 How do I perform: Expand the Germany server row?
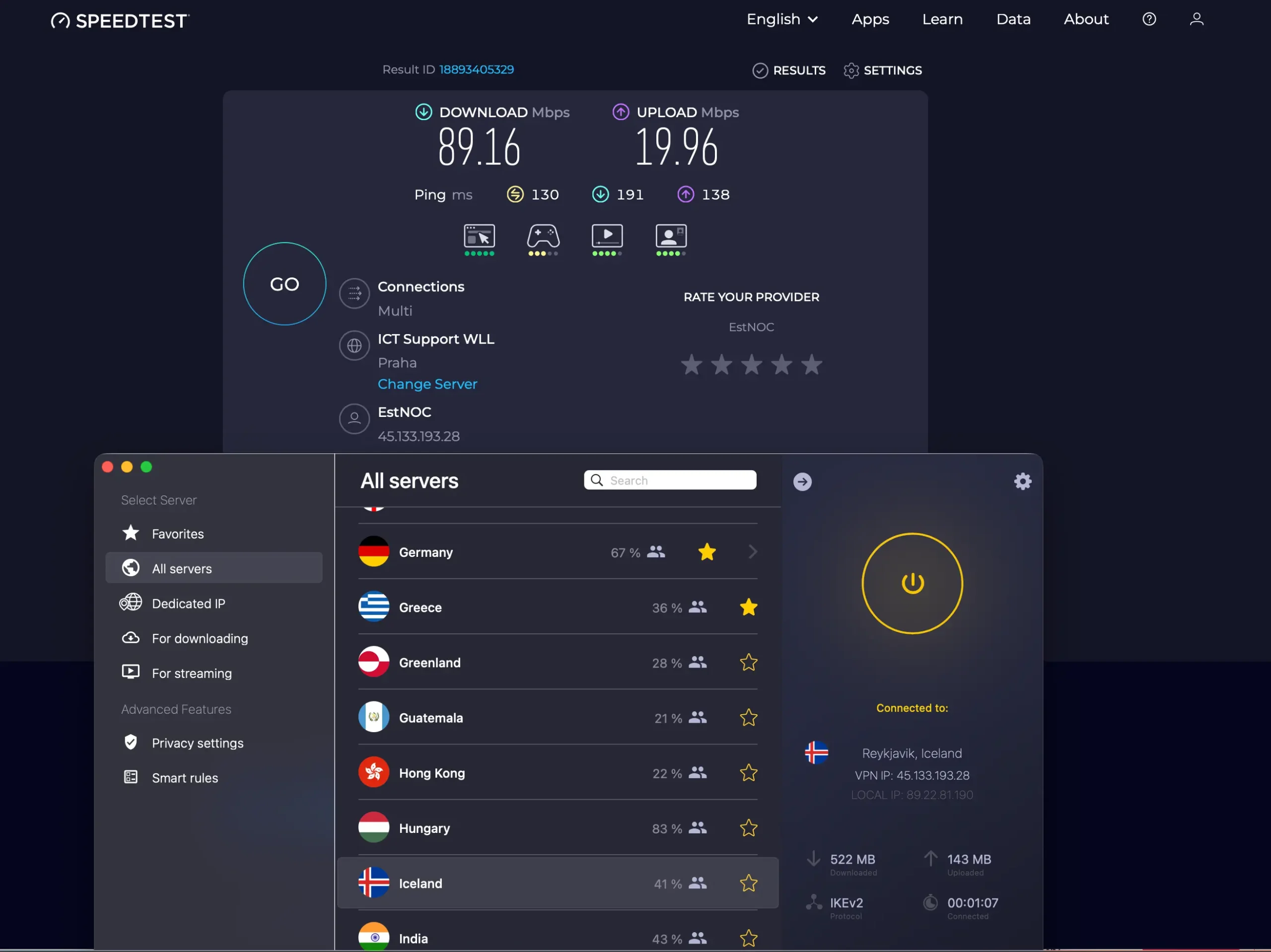[753, 552]
